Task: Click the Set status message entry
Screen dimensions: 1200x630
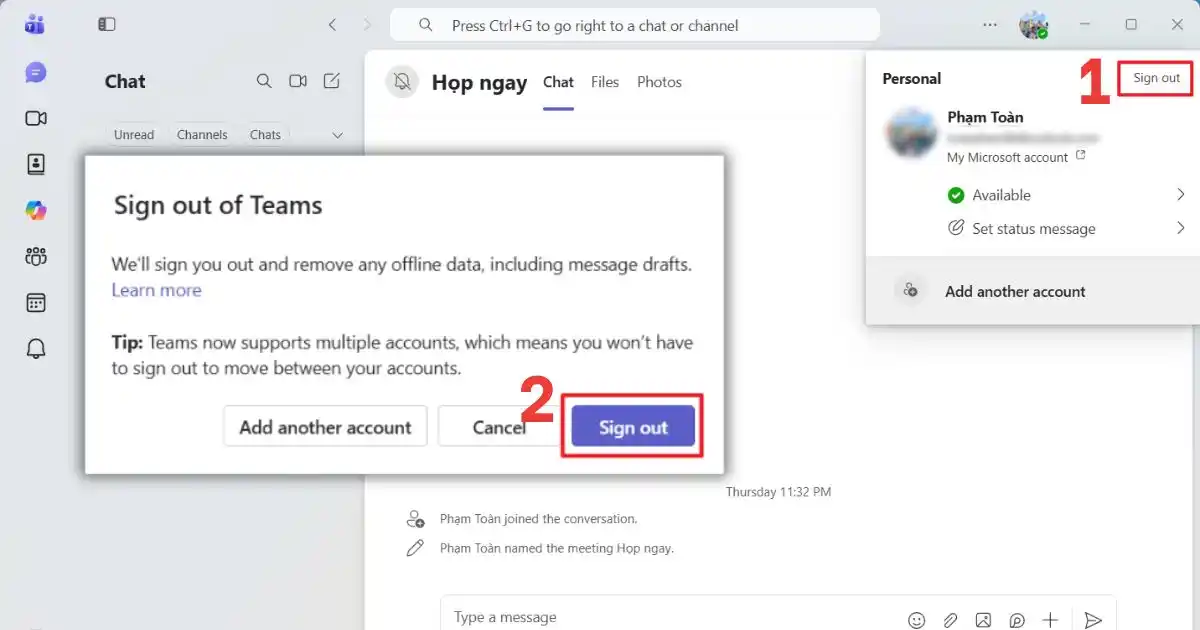Action: [x=1034, y=229]
